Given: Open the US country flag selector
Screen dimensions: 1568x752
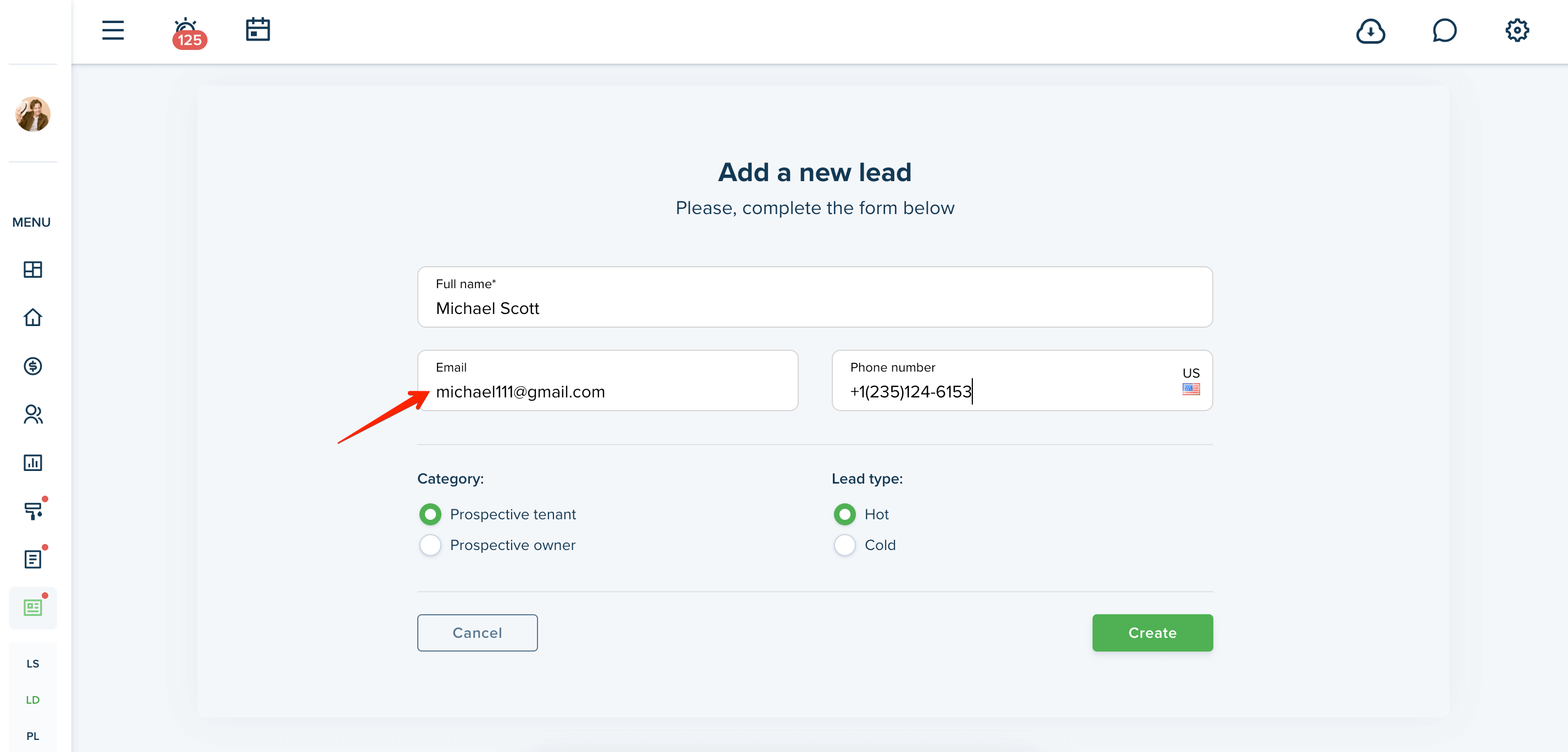Looking at the screenshot, I should click(1191, 381).
